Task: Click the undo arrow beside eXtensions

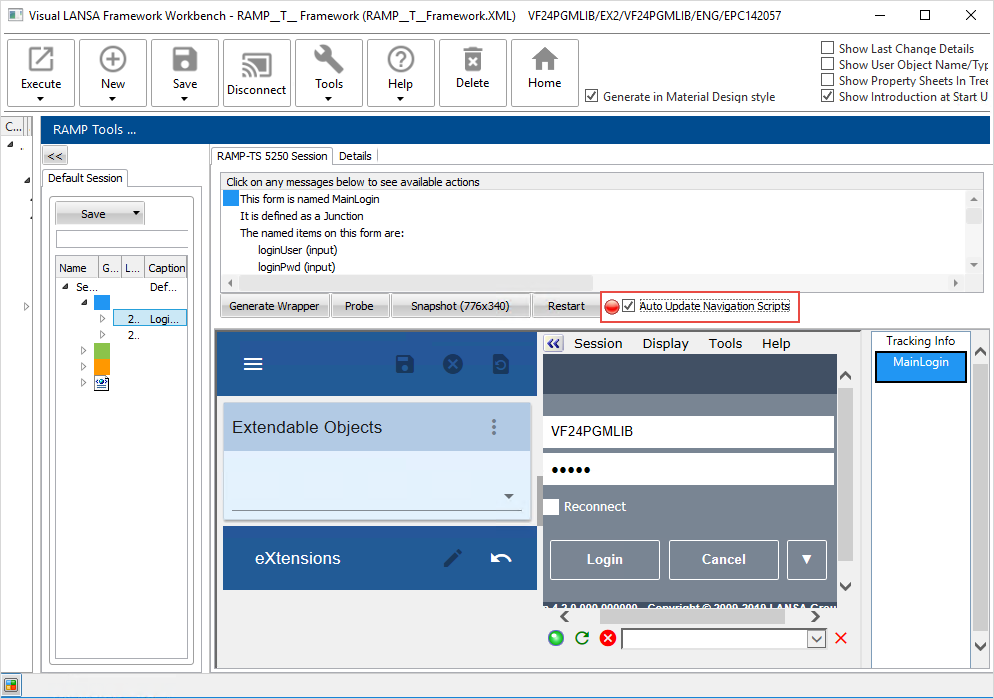Action: click(x=501, y=558)
